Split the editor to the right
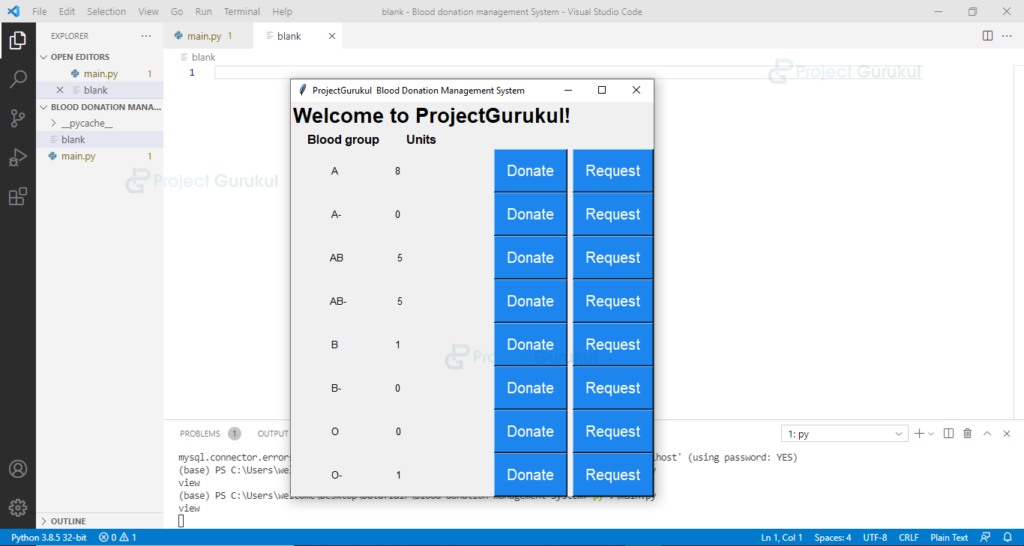The image size is (1024, 546). [x=987, y=36]
